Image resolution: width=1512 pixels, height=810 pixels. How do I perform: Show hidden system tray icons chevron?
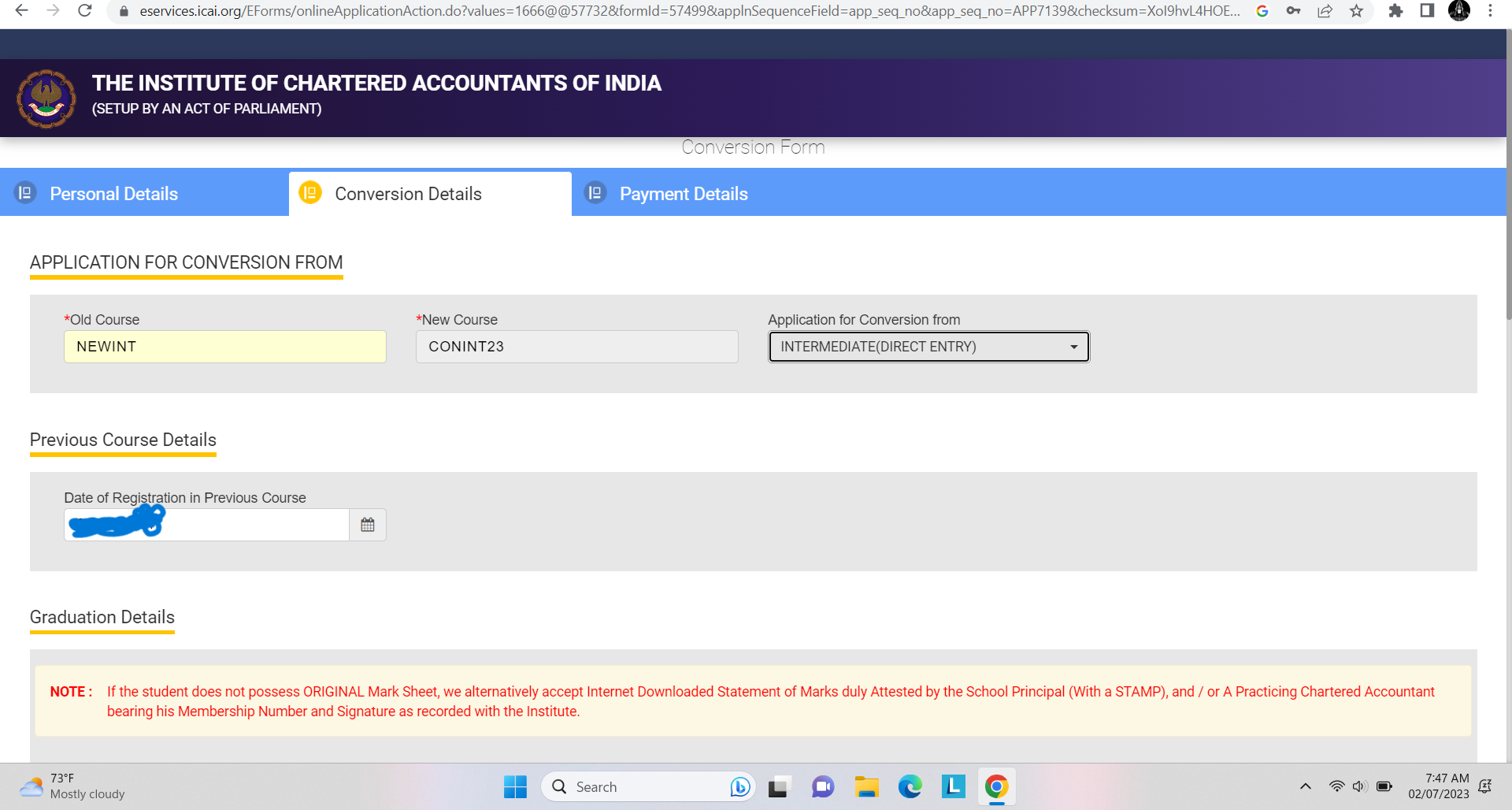(1305, 786)
